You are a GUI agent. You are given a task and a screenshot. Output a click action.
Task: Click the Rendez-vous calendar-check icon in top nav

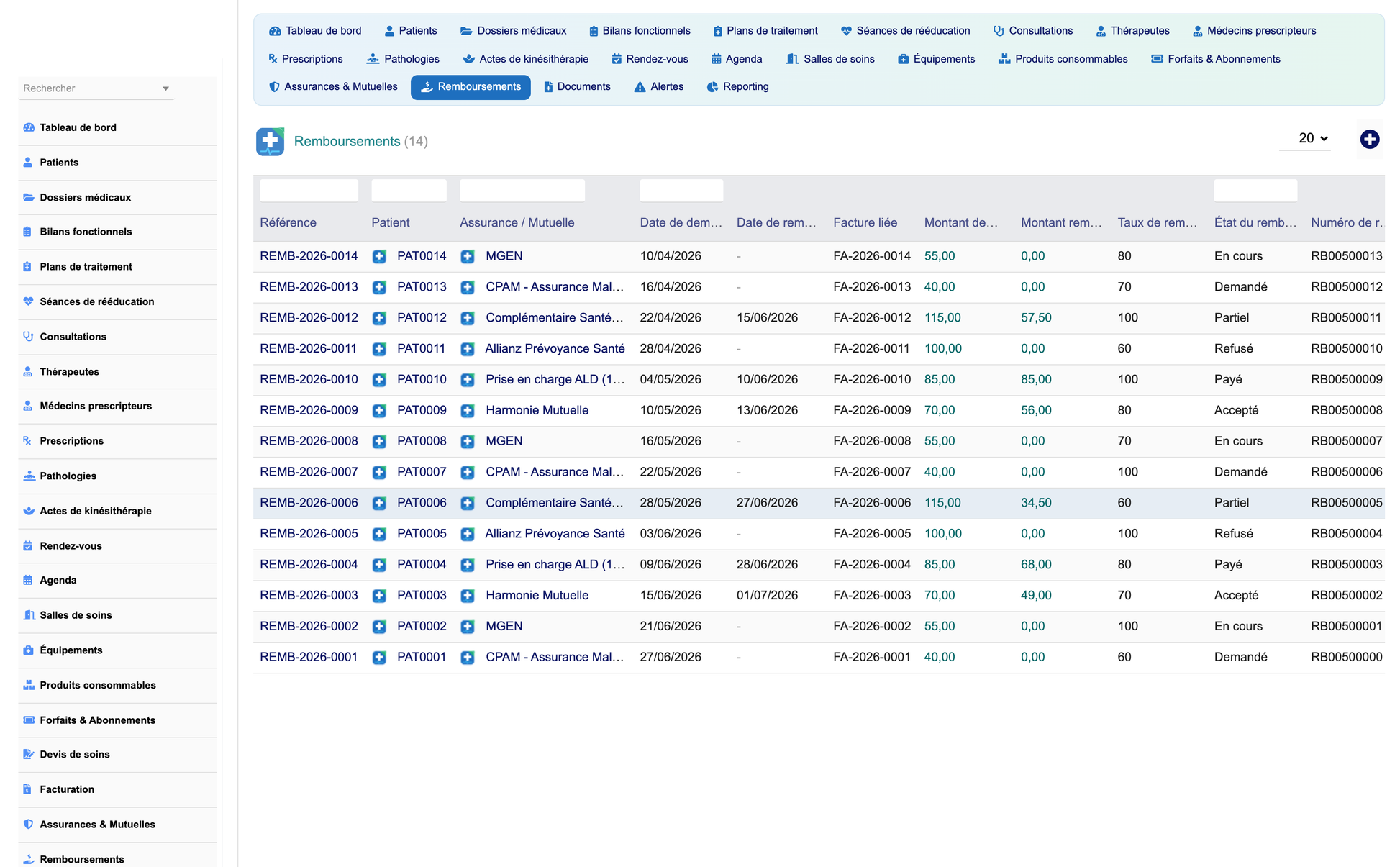[x=617, y=59]
